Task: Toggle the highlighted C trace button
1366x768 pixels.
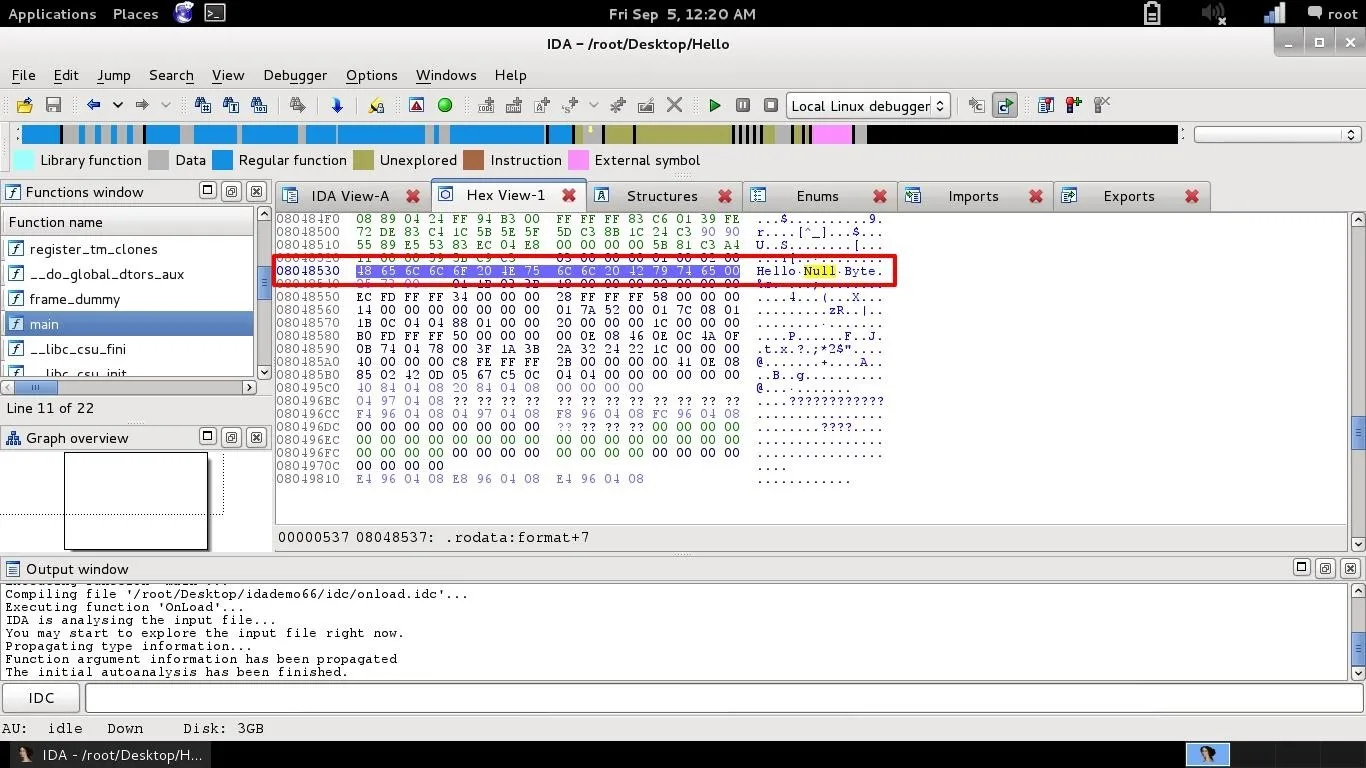Action: [1005, 105]
